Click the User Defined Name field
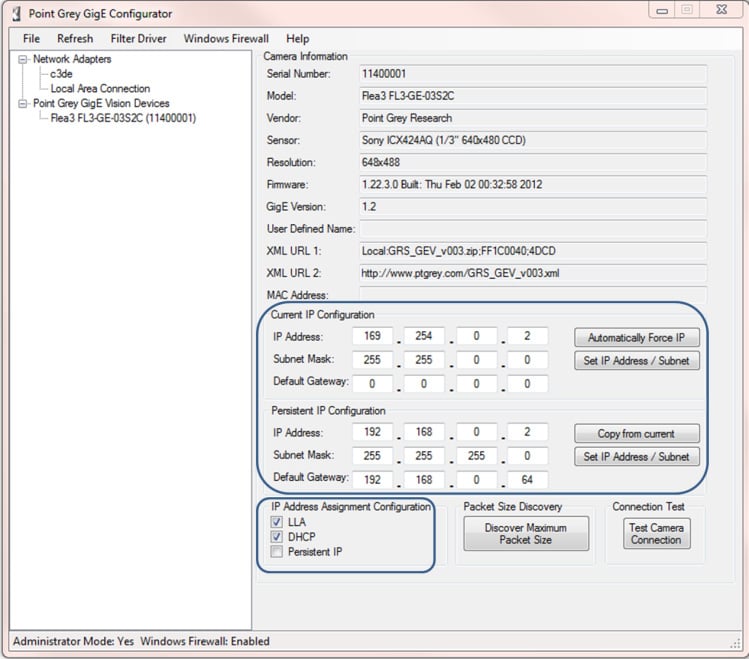This screenshot has height=659, width=749. coord(533,229)
